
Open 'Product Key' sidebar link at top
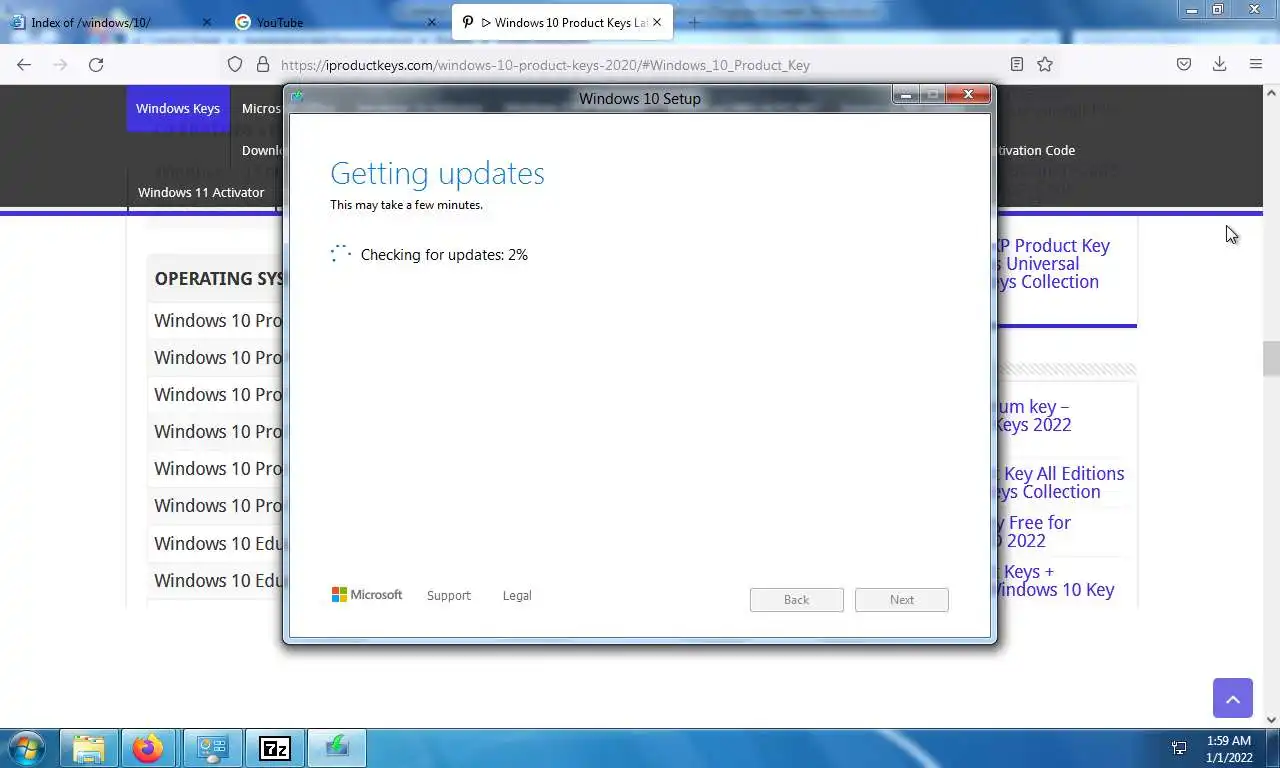1053,263
